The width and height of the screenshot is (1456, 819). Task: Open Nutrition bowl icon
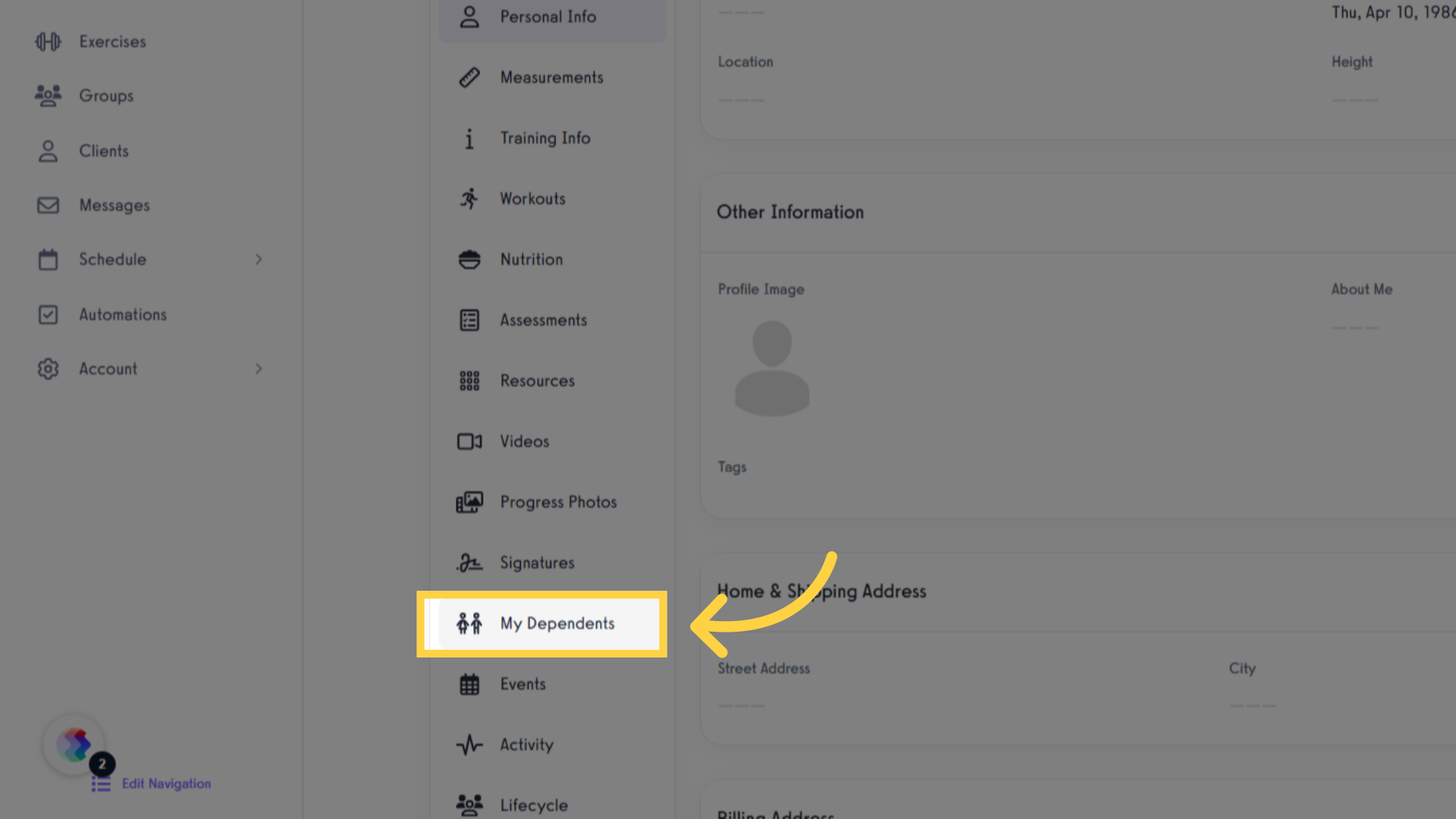(x=469, y=259)
